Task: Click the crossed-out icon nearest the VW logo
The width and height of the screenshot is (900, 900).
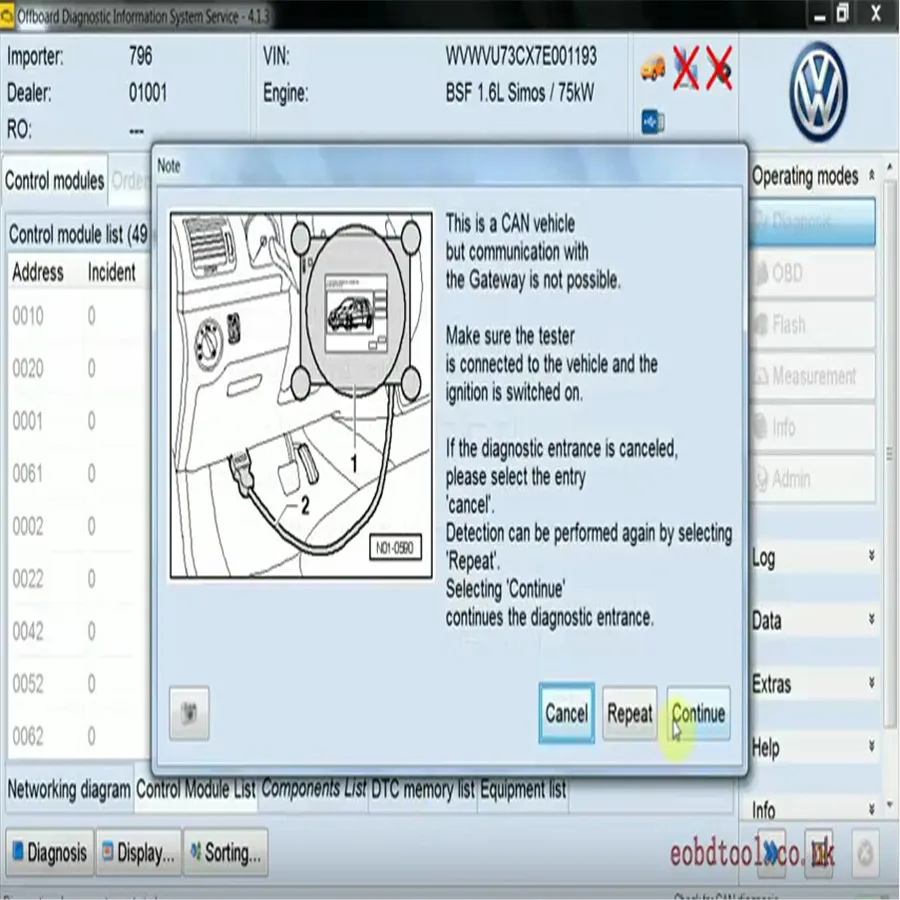Action: [719, 68]
